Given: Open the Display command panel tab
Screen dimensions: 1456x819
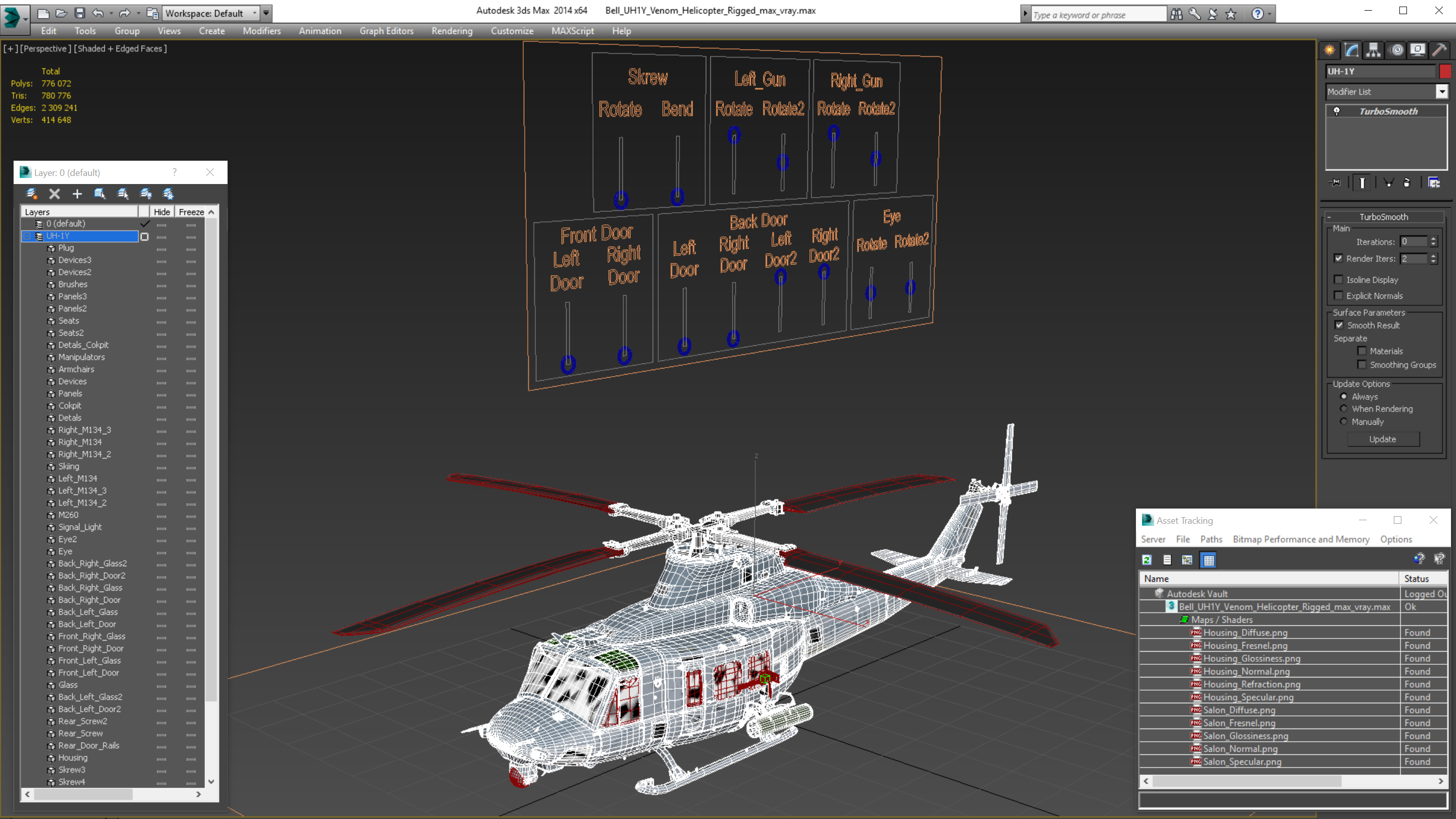Looking at the screenshot, I should (1418, 50).
